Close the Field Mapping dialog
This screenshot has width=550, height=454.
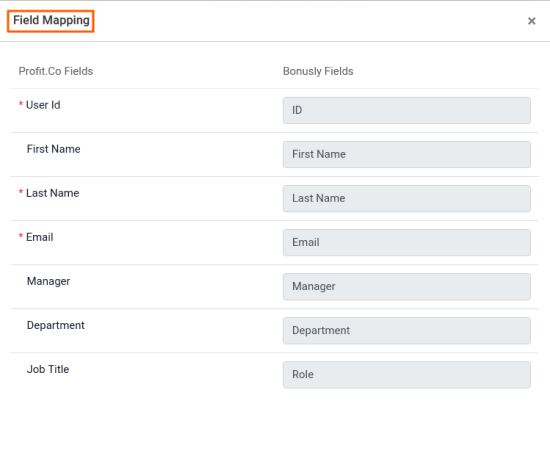[531, 21]
